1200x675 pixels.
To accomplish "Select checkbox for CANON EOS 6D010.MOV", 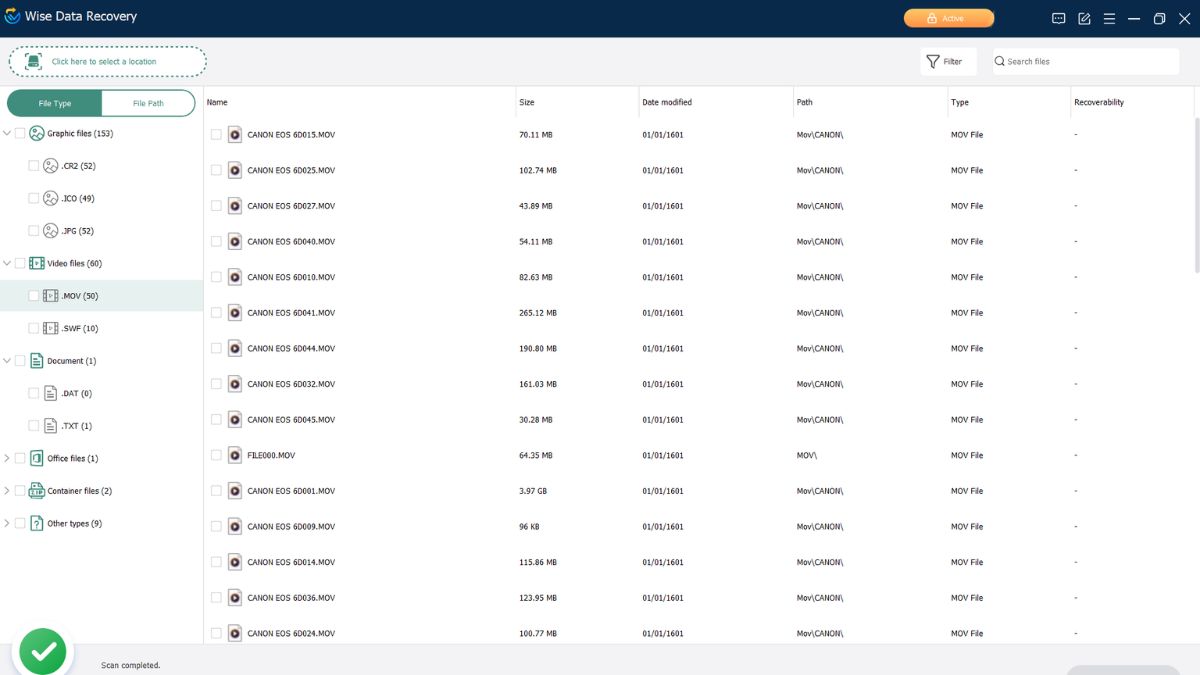I will tap(216, 277).
